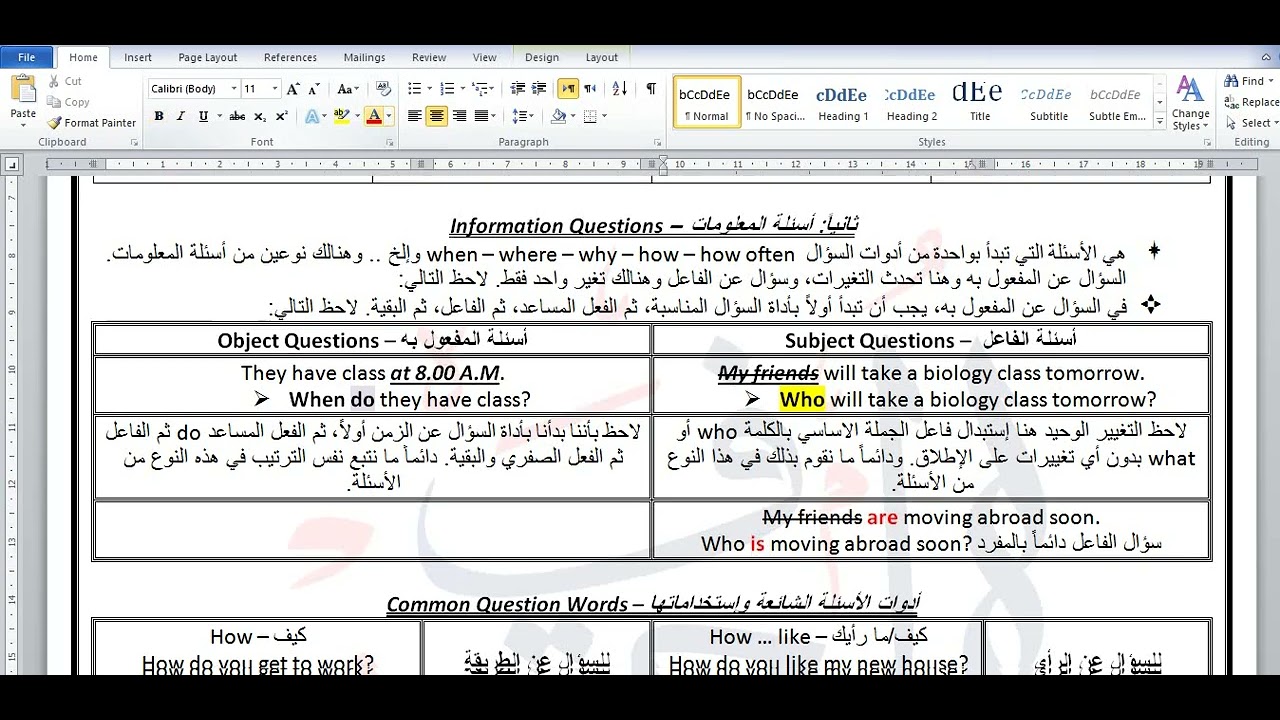
Task: Toggle show paragraph marks
Action: [651, 89]
